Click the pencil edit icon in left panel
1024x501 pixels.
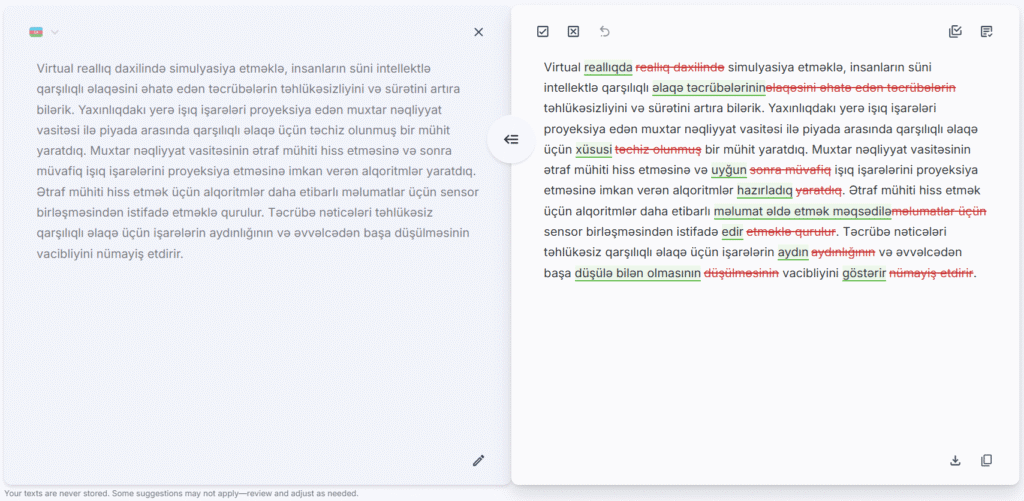(478, 460)
